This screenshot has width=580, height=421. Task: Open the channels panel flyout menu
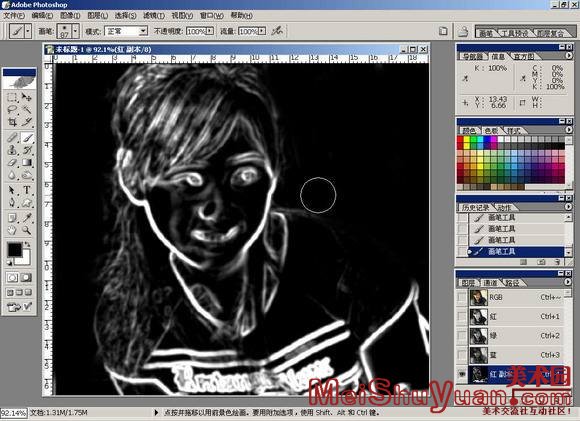point(569,282)
